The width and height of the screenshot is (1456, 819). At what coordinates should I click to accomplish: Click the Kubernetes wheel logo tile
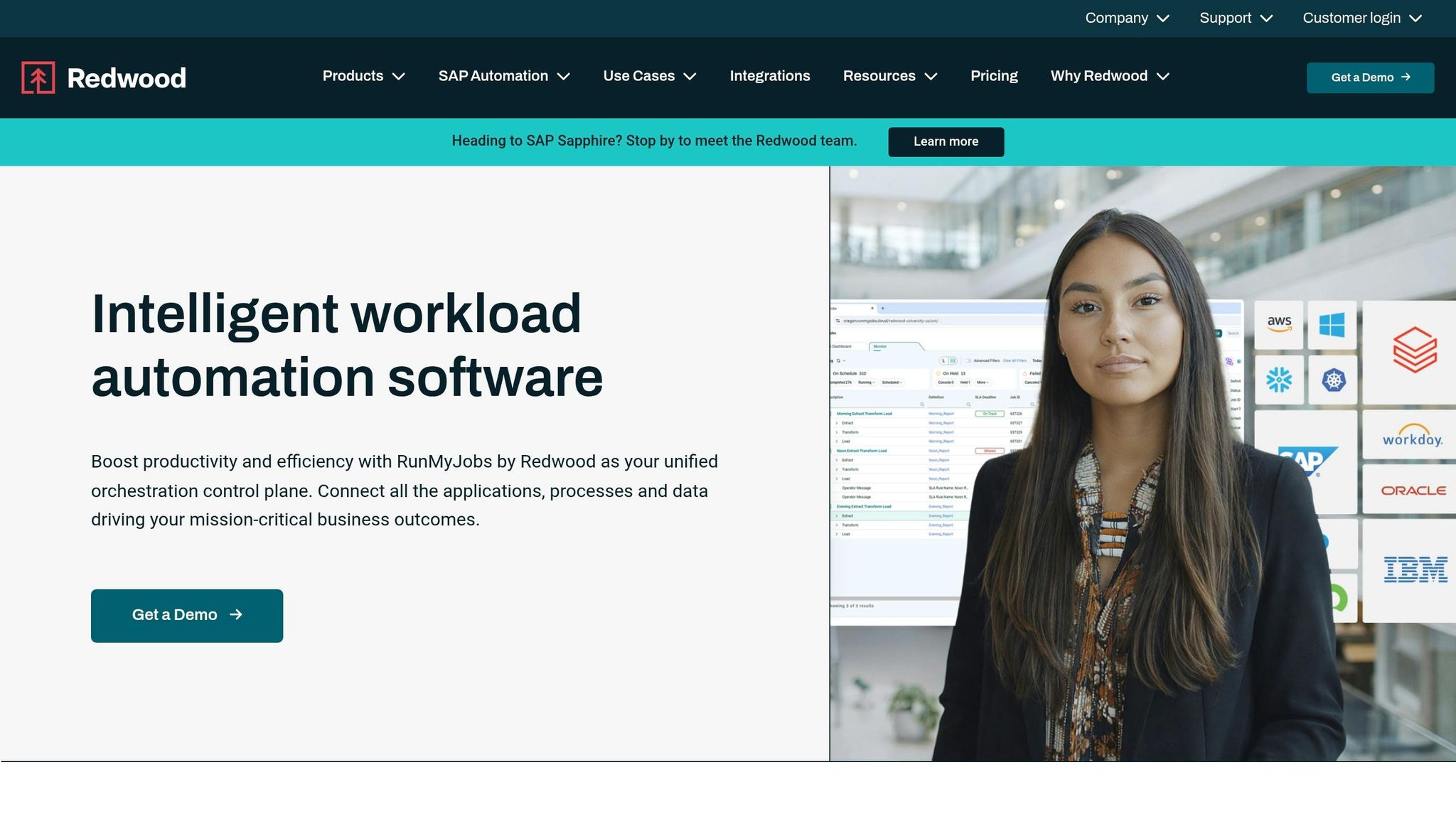(1333, 380)
